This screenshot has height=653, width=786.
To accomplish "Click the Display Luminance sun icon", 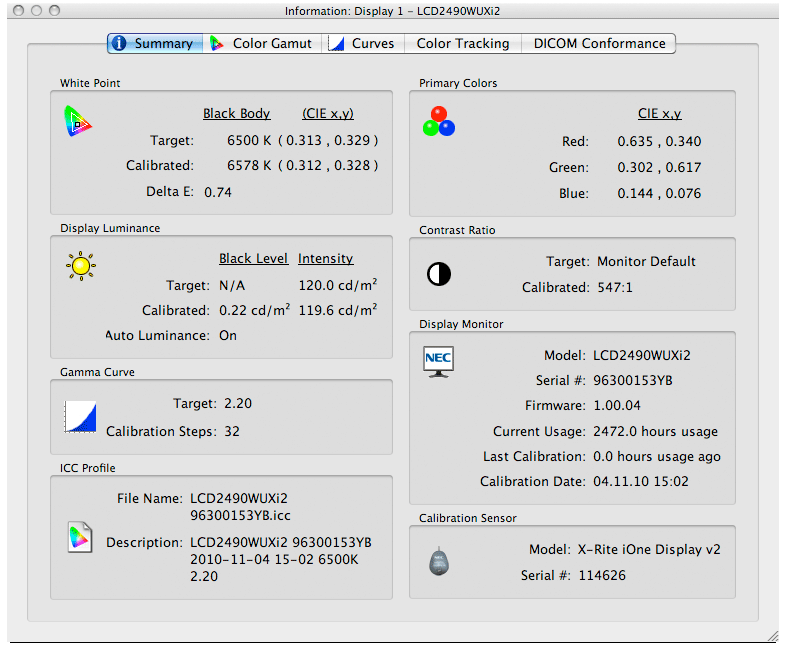I will pyautogui.click(x=79, y=265).
